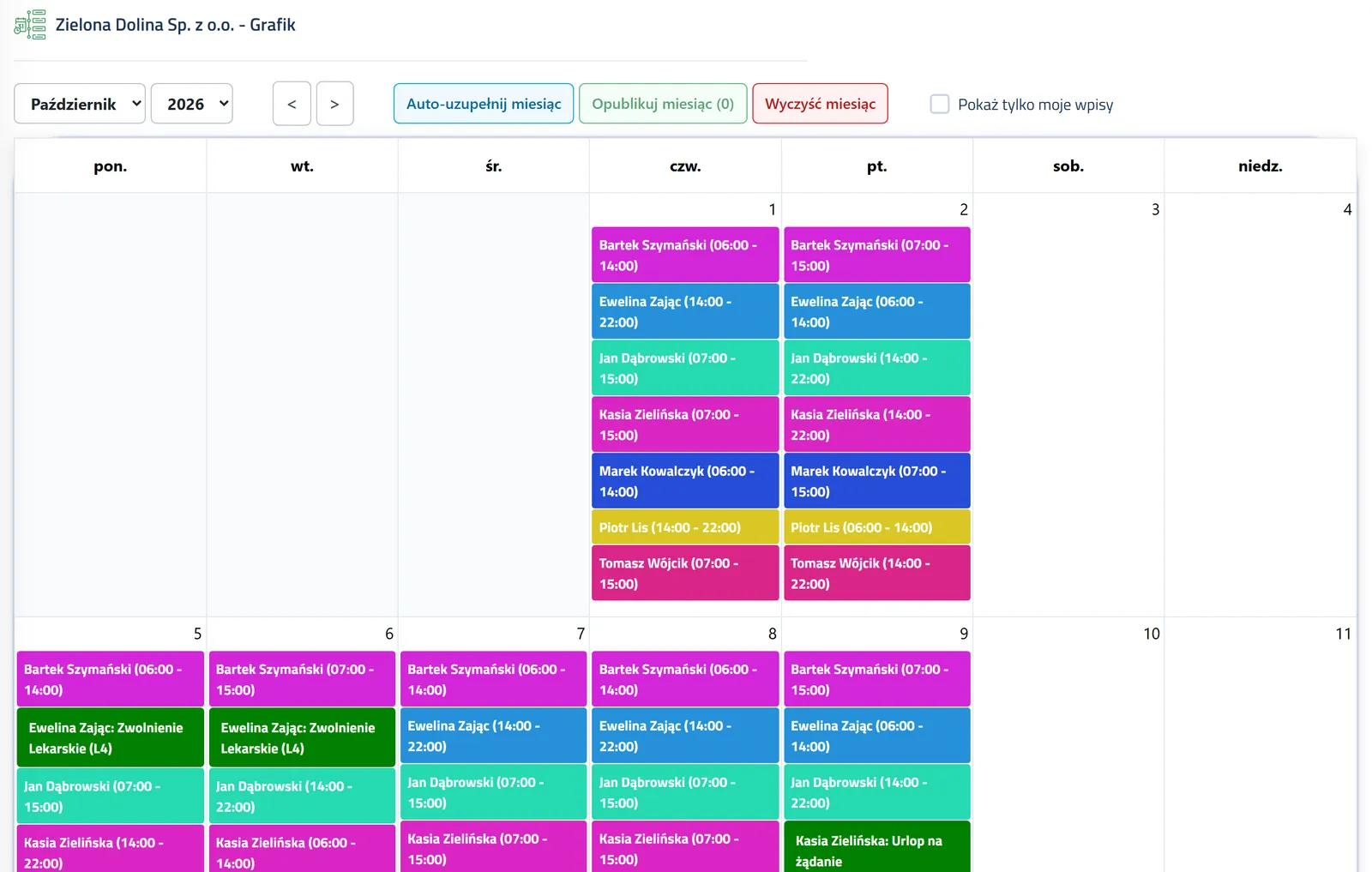Open Kasia Zielińska's Urlop na żądanie entry
The image size is (1372, 872).
point(877,847)
